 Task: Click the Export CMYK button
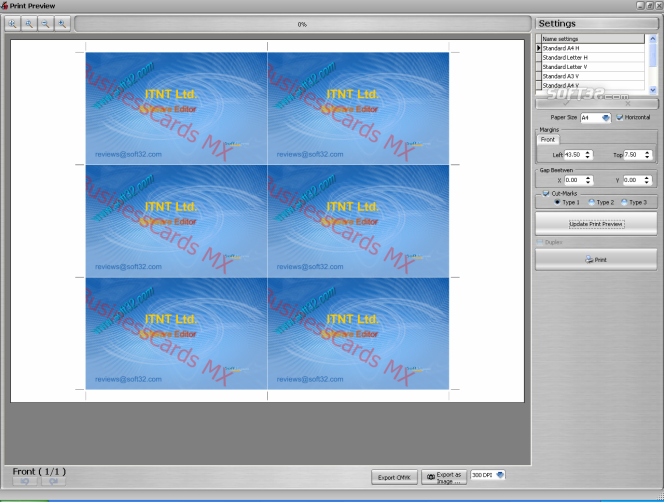click(x=394, y=477)
